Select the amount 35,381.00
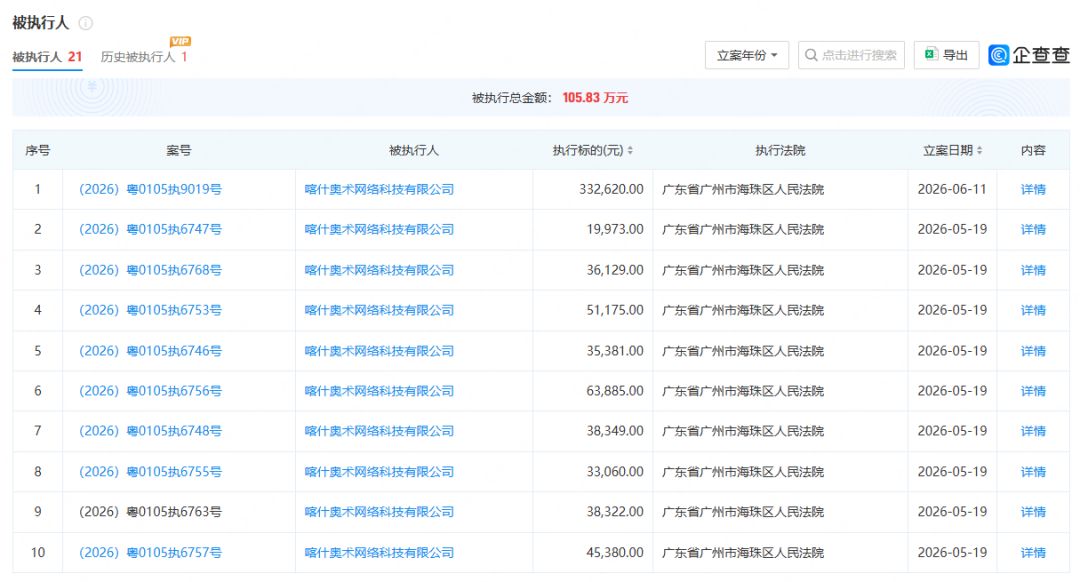This screenshot has height=582, width=1080. pos(615,351)
